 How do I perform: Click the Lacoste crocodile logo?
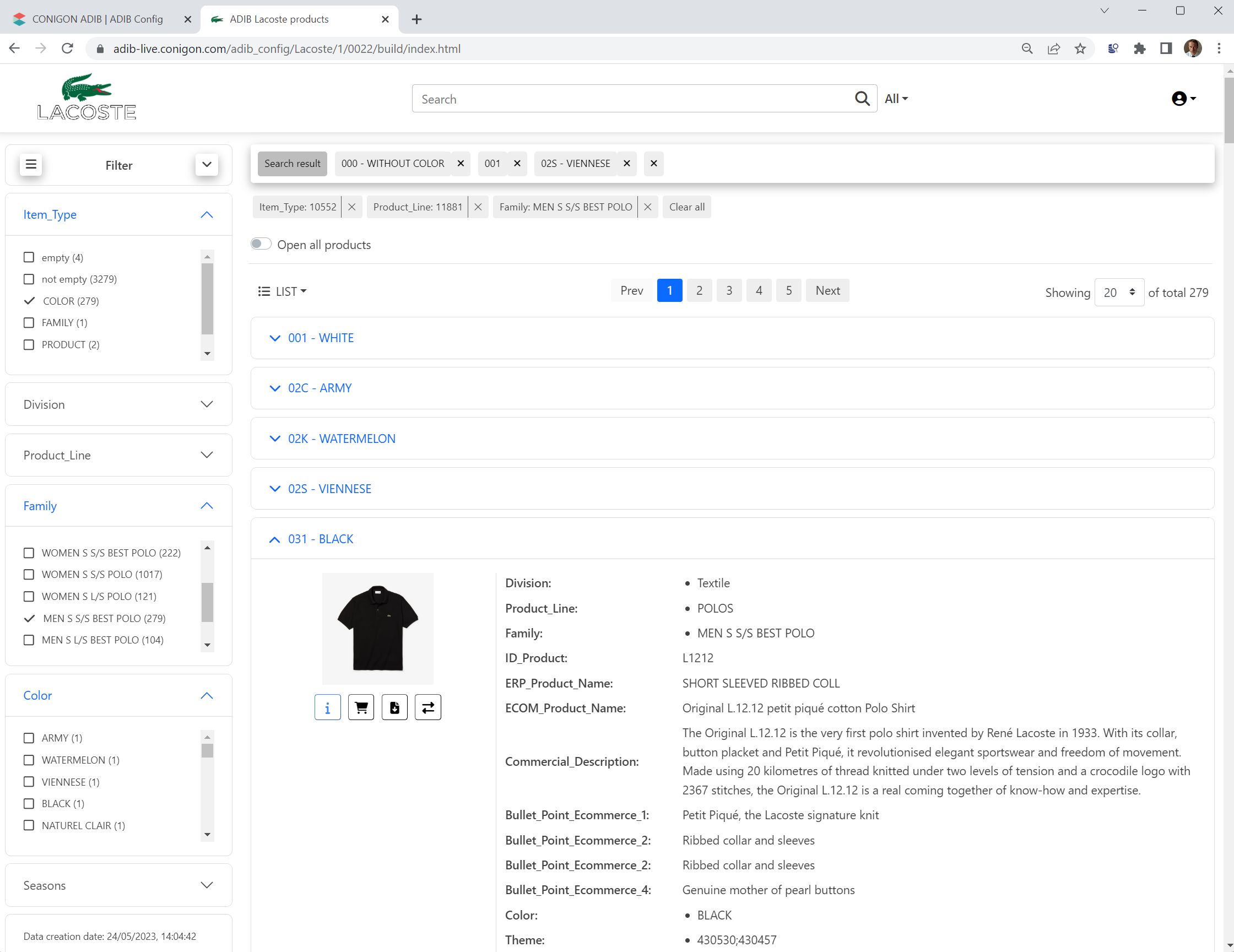[x=86, y=96]
